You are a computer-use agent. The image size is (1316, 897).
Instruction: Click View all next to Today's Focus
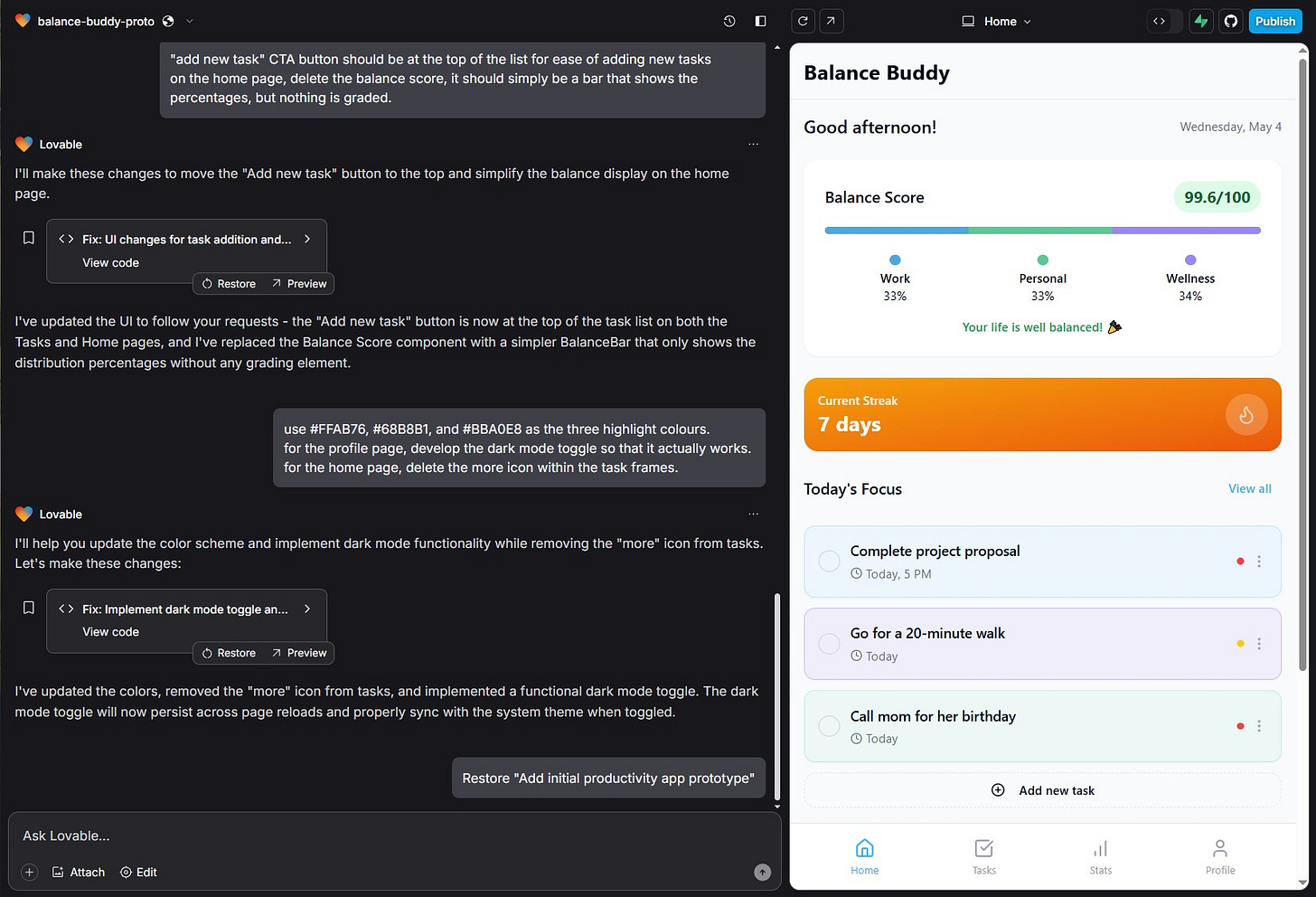1249,488
